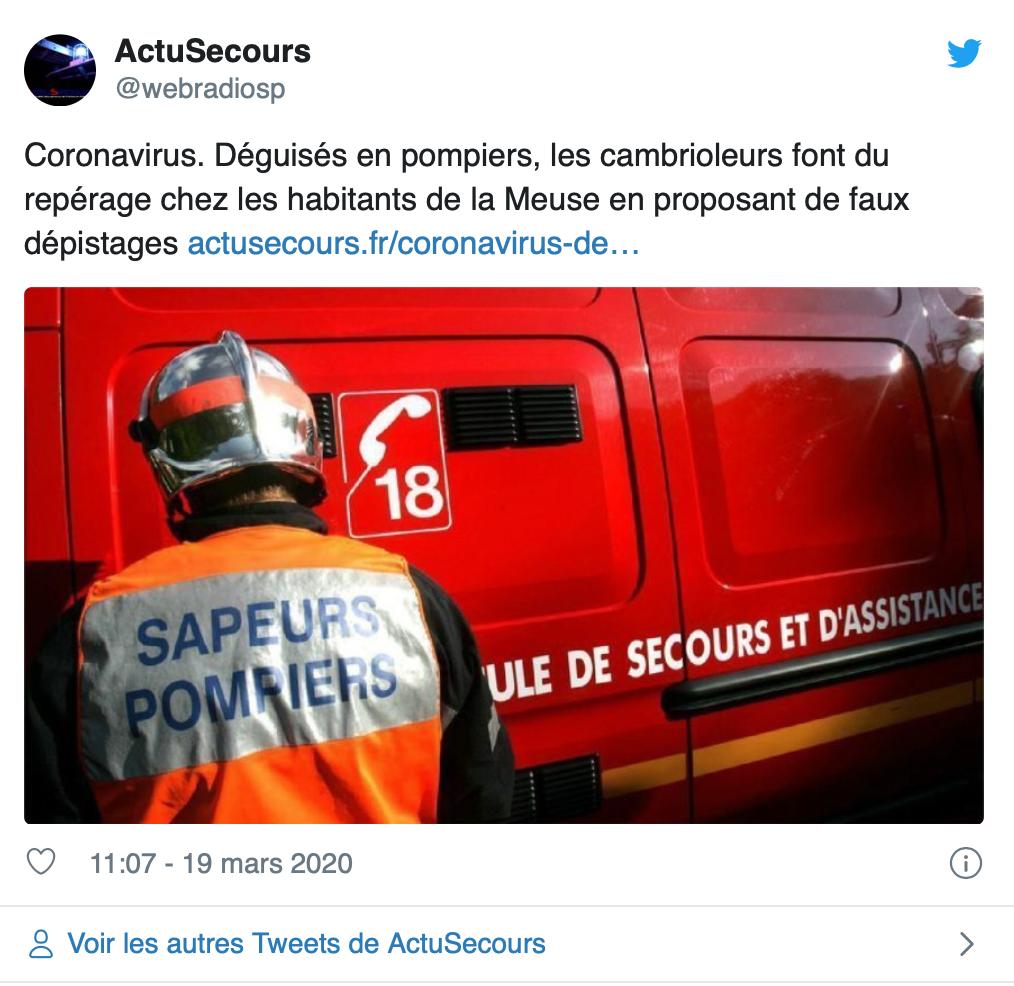The width and height of the screenshot is (1014, 986).
Task: Click the firefighter van photo
Action: pyautogui.click(x=504, y=555)
